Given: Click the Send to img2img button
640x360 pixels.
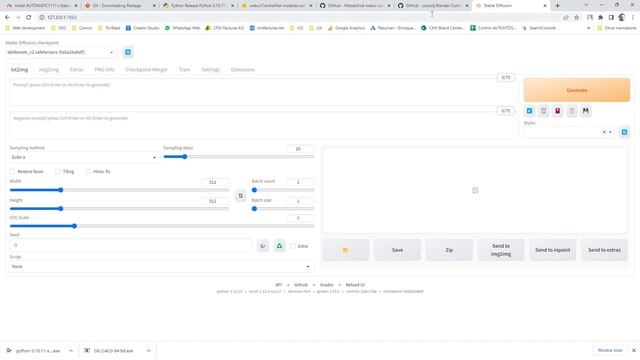Looking at the screenshot, I should coord(501,250).
